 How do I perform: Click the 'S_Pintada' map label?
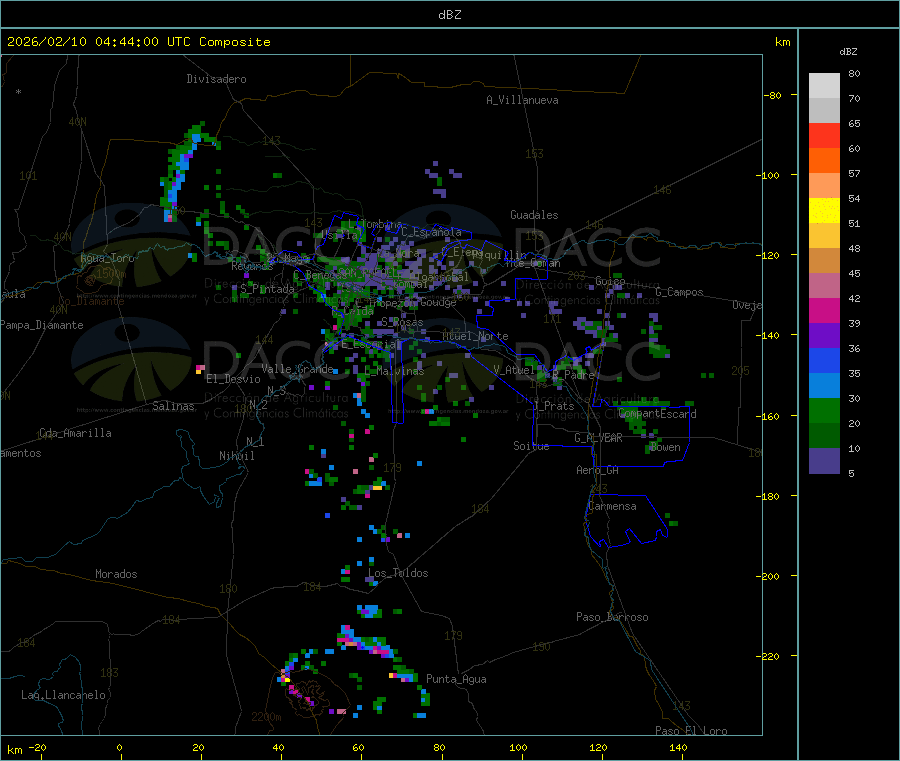pos(267,289)
